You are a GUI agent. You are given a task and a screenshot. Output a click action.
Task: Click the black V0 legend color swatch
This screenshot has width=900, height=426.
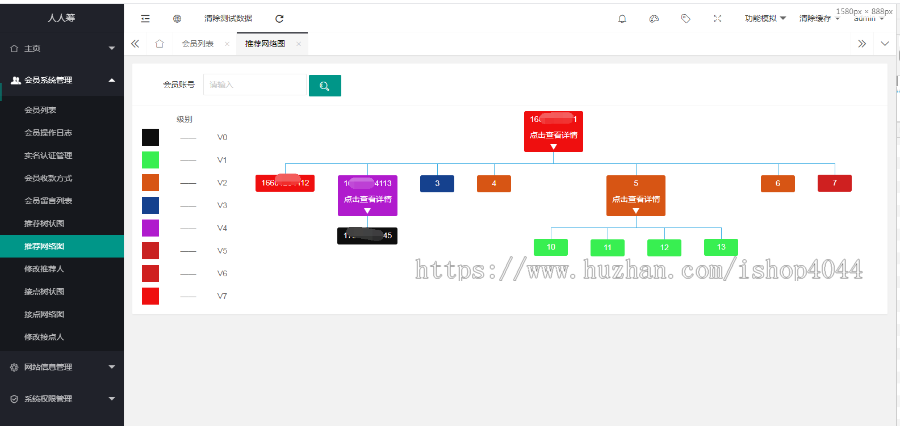pyautogui.click(x=150, y=137)
